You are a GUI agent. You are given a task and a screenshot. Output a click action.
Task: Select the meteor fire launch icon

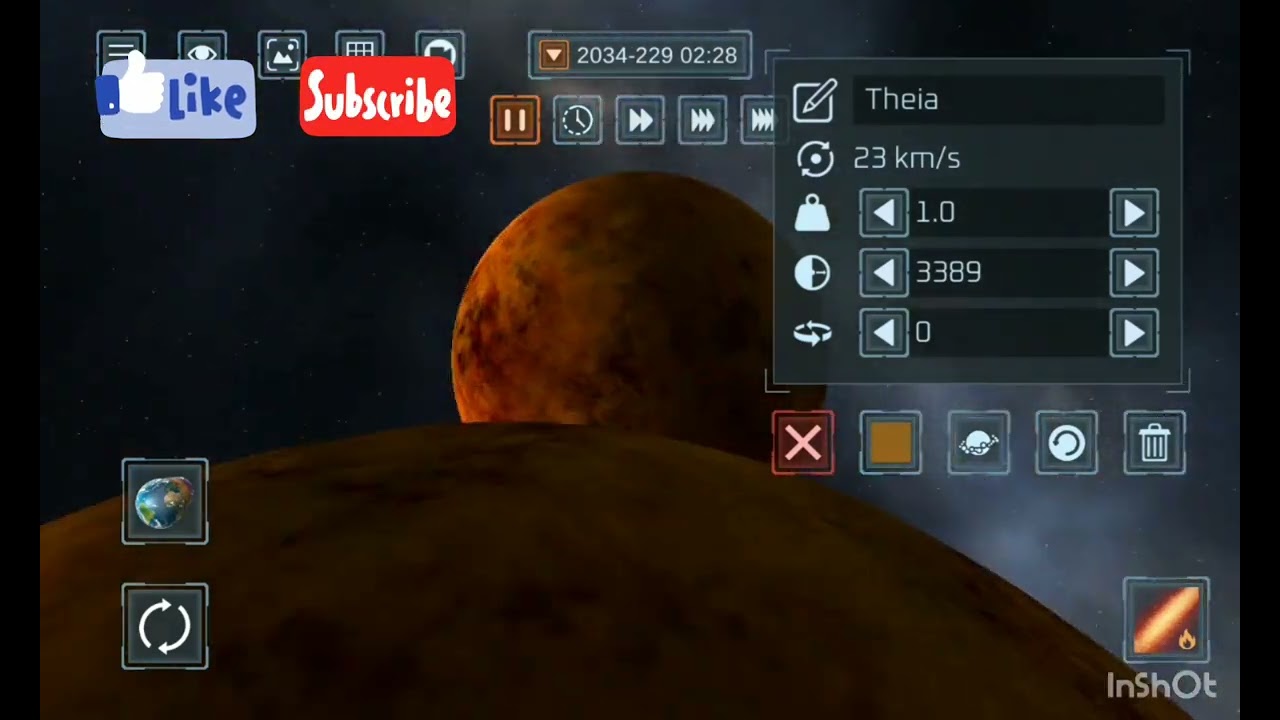pos(1166,620)
